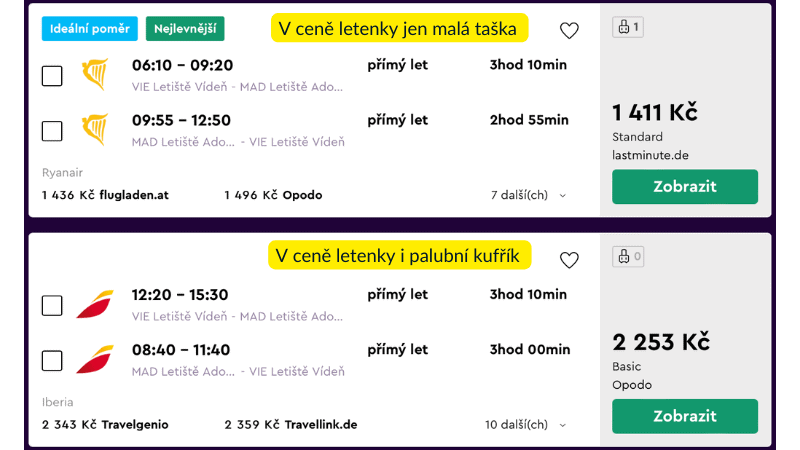800x450 pixels.
Task: Click the baggage icon showing 1
Action: tap(628, 27)
